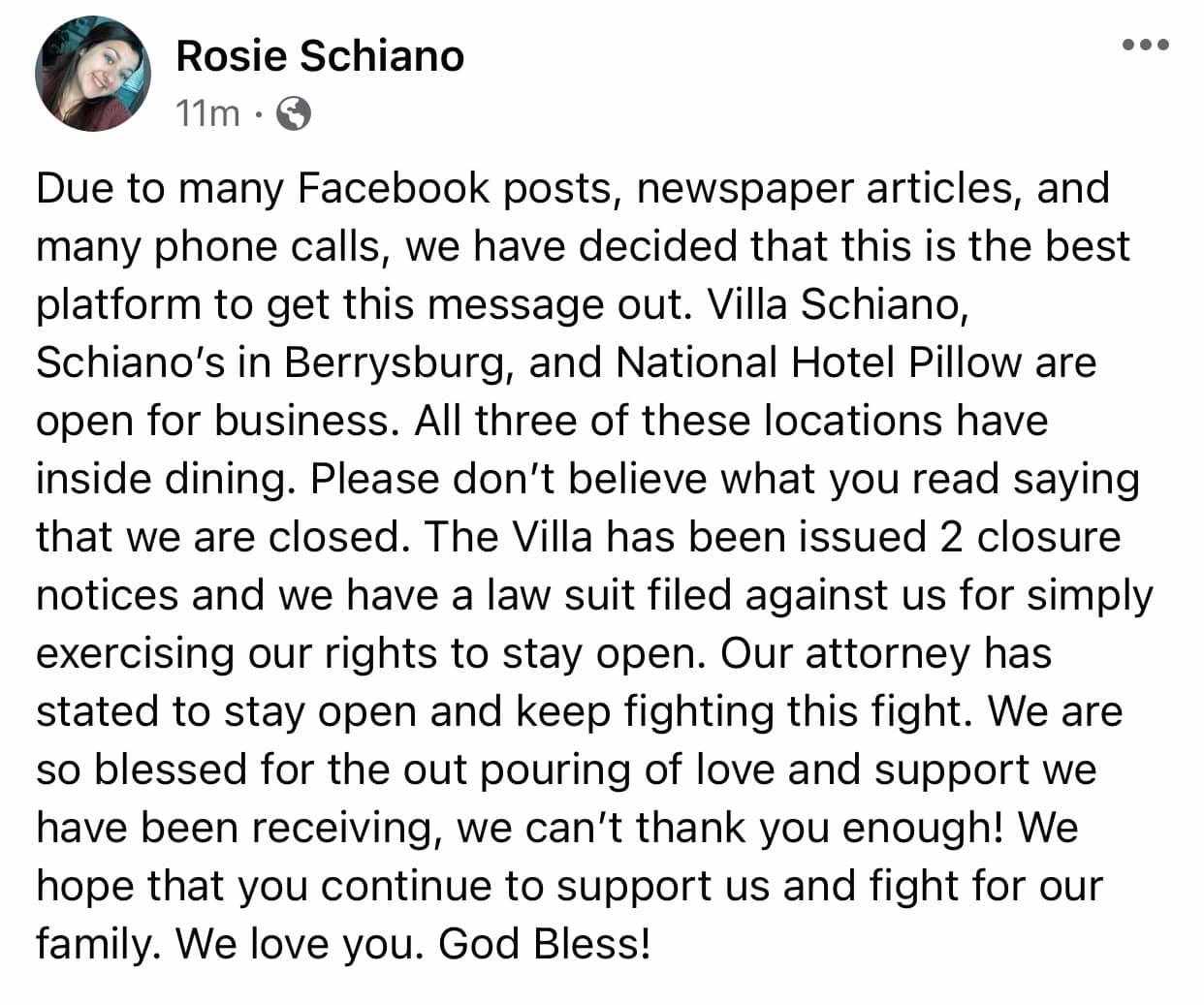Click "inside dining" in the post text
1204x1005 pixels.
coord(162,479)
